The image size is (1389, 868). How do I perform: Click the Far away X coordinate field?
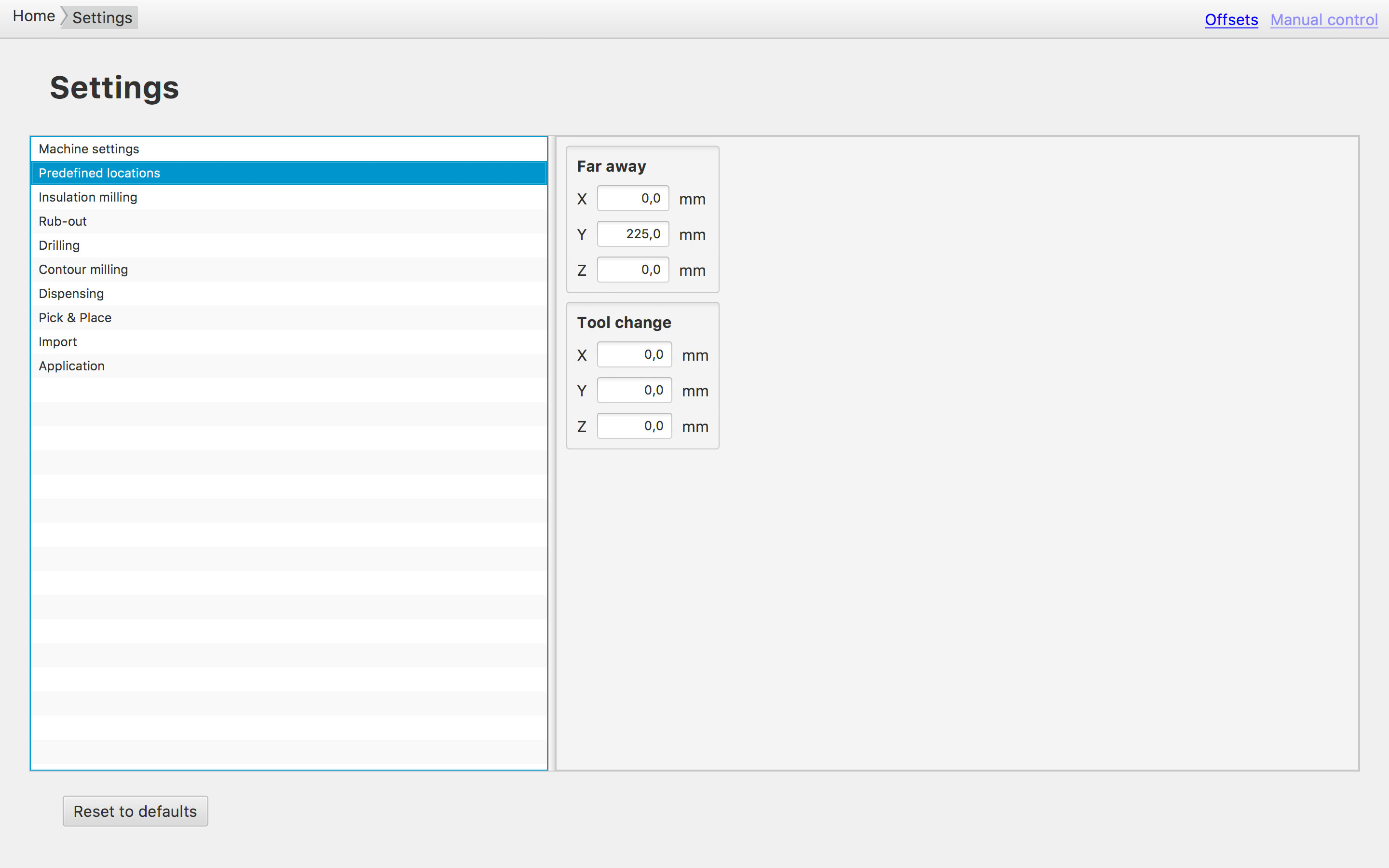[x=633, y=199]
